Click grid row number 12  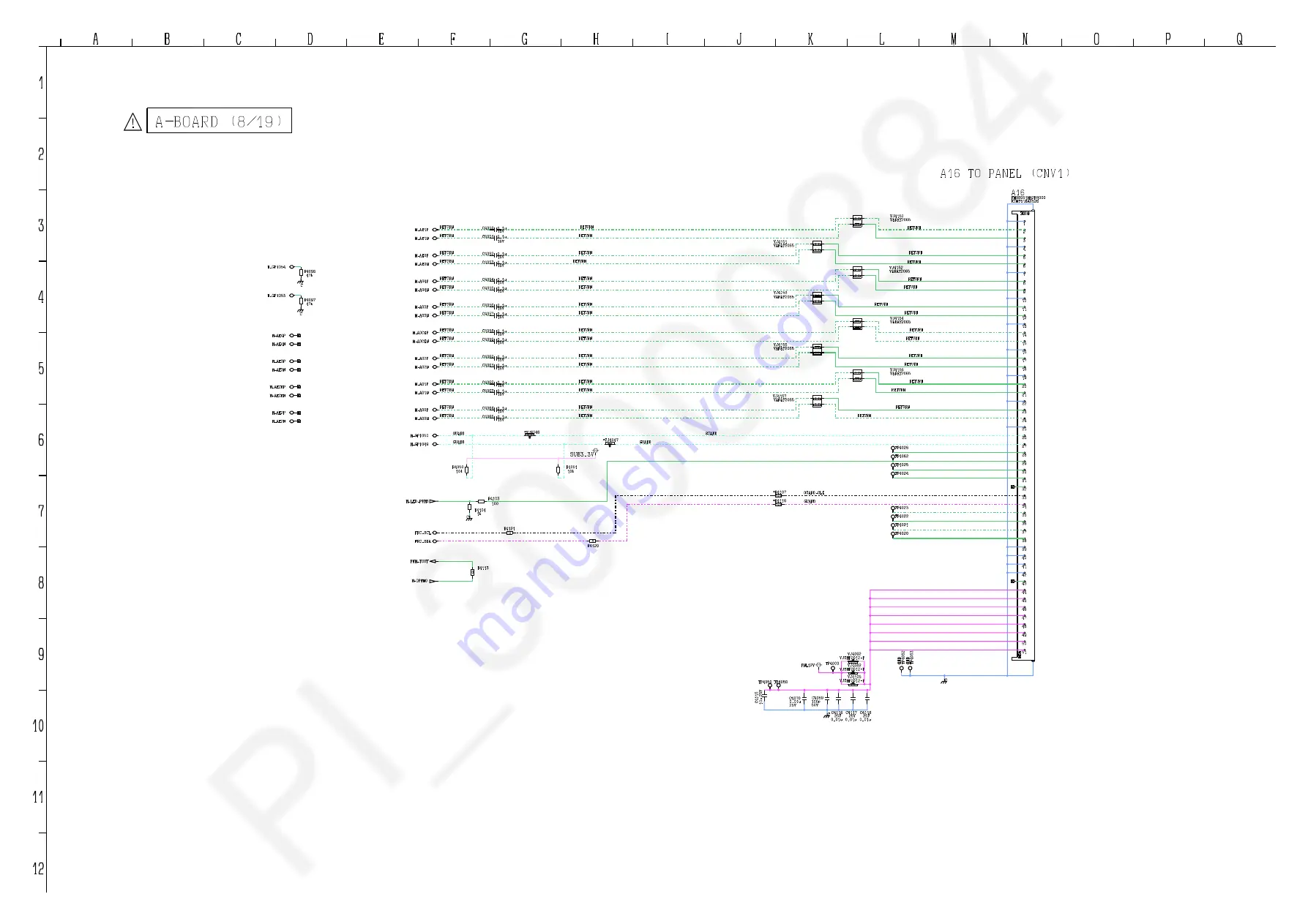pos(38,868)
